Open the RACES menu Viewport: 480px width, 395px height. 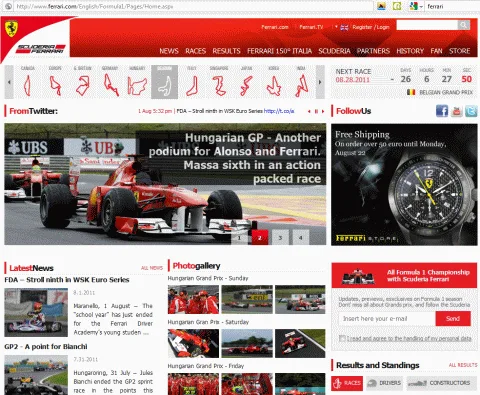[x=195, y=51]
